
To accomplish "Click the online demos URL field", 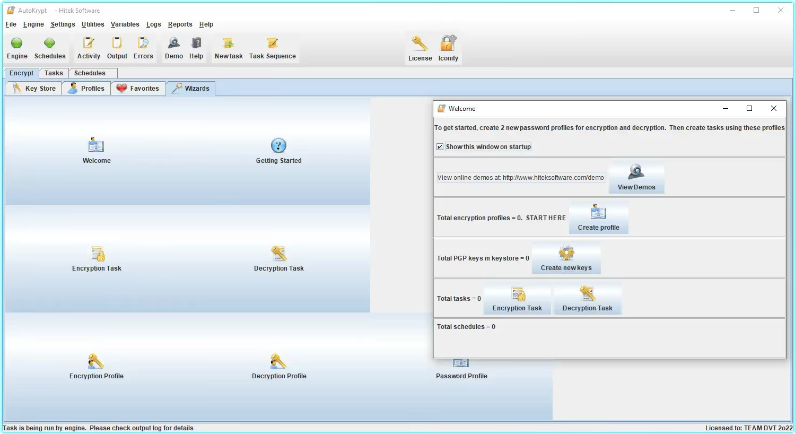I will click(x=521, y=177).
